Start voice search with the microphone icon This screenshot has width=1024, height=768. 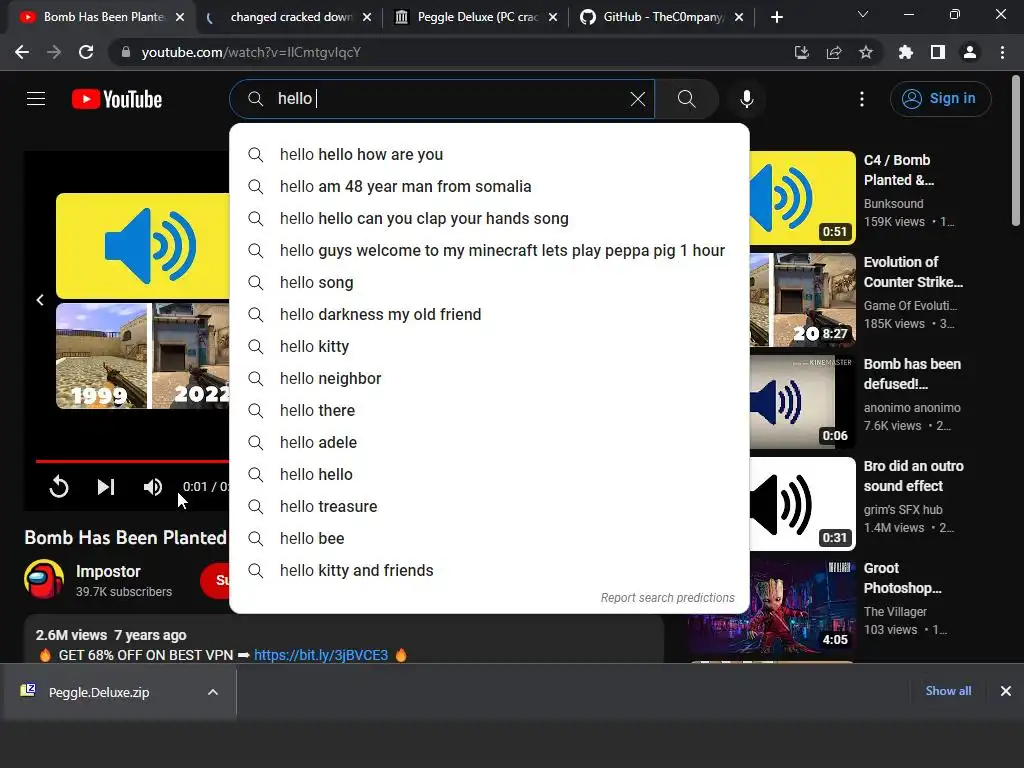(746, 99)
